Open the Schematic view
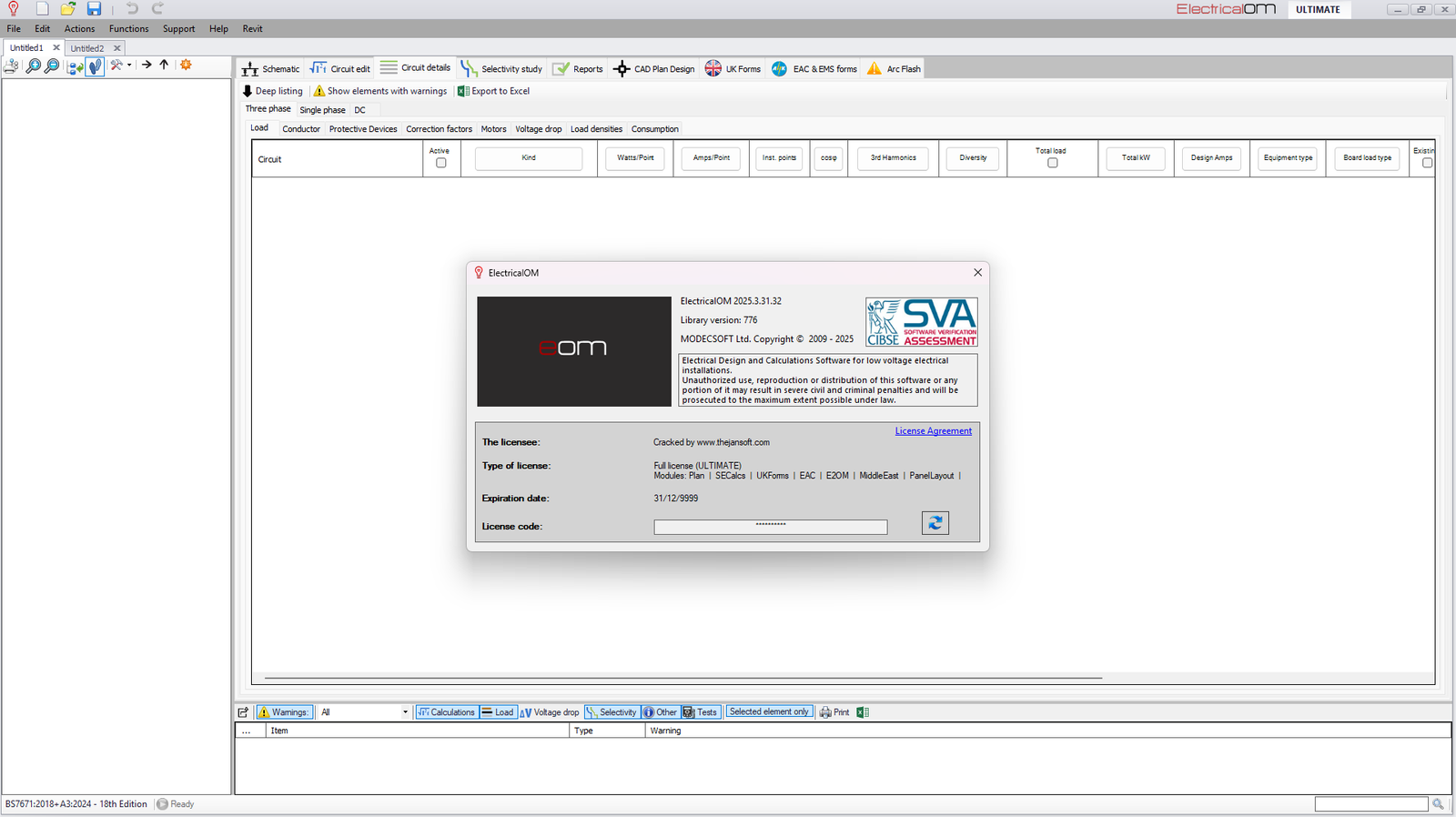The height and width of the screenshot is (817, 1456). pyautogui.click(x=271, y=69)
